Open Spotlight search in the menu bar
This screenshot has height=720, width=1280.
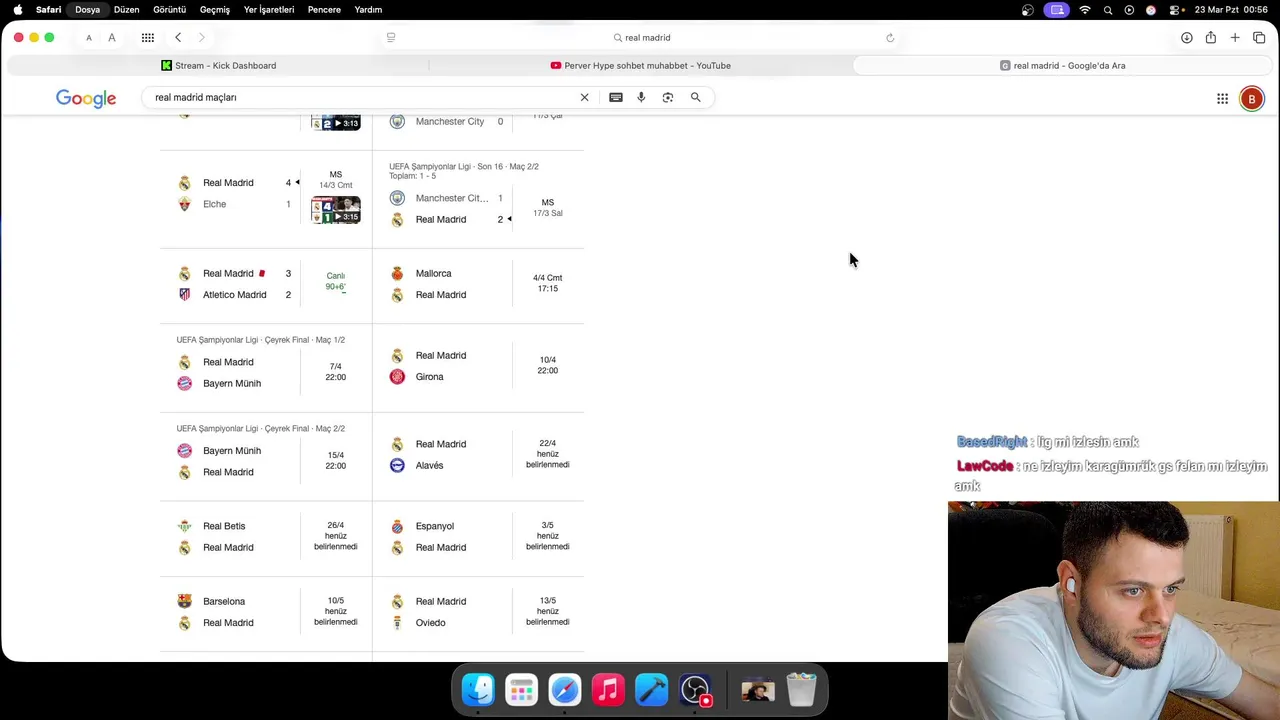1108,10
